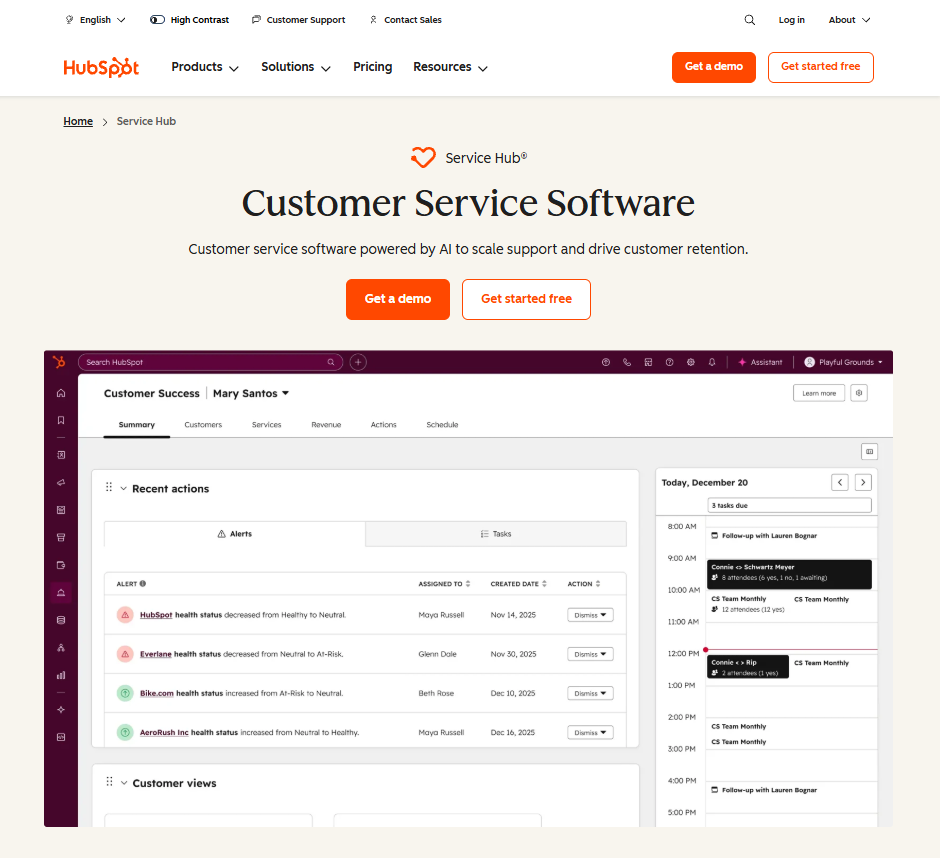Open Bookmarks icon in app sidebar
The image size is (940, 858).
(61, 420)
